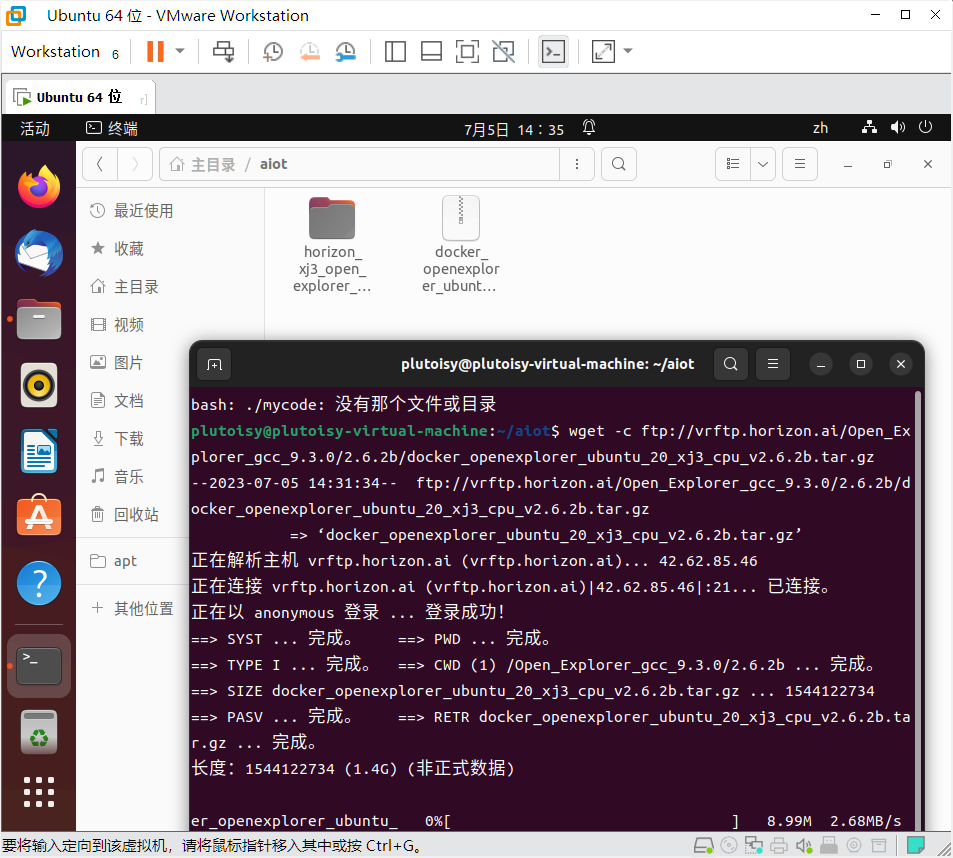This screenshot has height=858, width=953.
Task: Take a snapshot of this virtual machine
Action: click(x=273, y=52)
